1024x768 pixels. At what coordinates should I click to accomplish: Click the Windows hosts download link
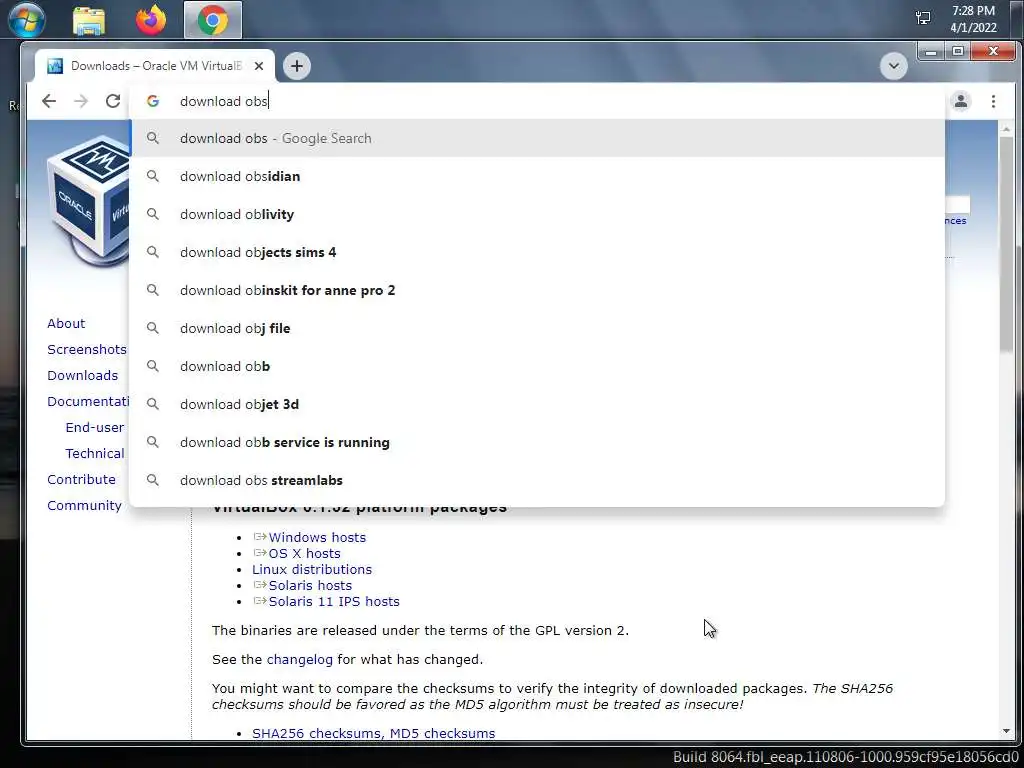click(317, 537)
